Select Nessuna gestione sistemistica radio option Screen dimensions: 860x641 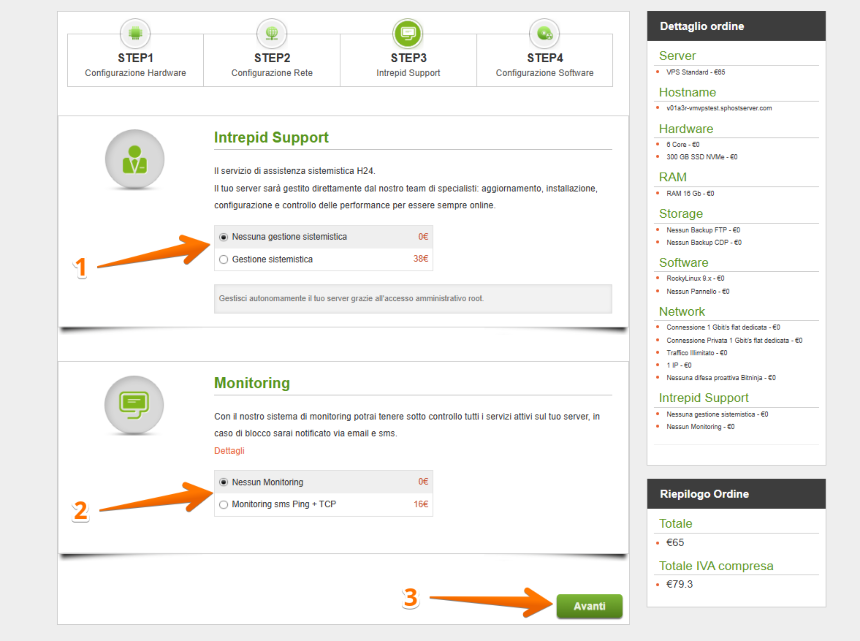point(224,237)
